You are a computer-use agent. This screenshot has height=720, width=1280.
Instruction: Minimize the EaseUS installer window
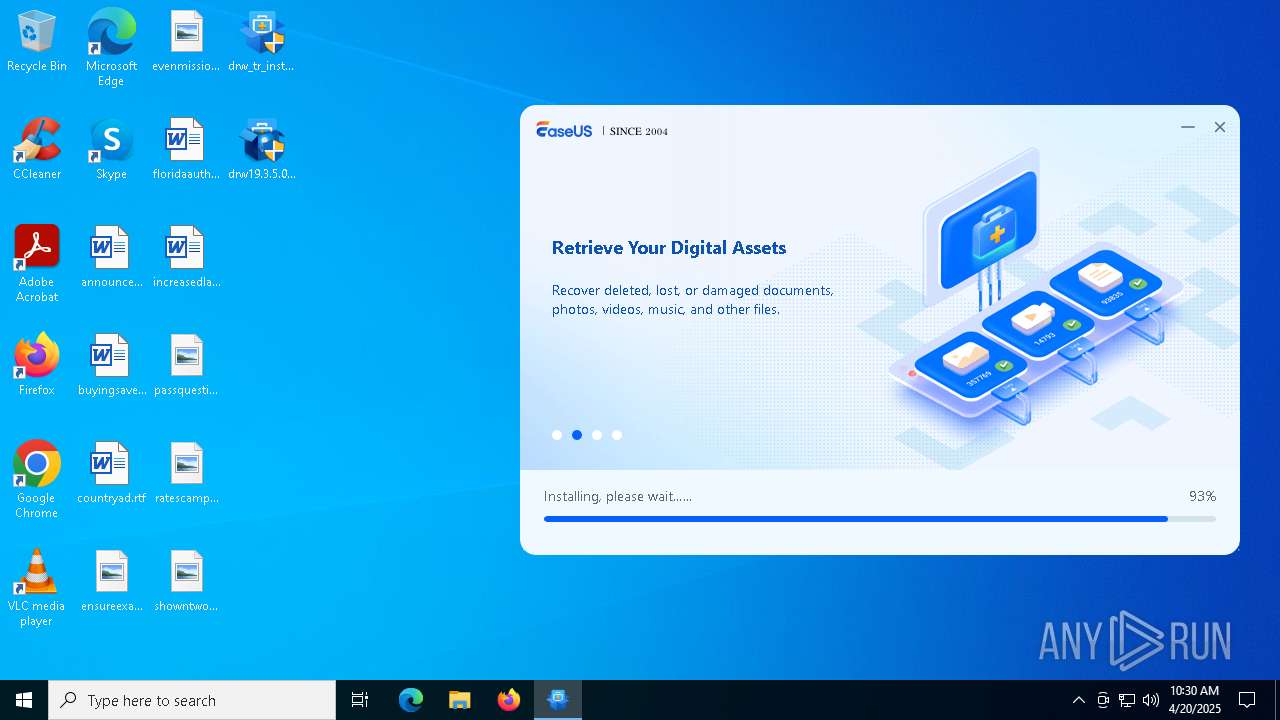click(x=1188, y=127)
